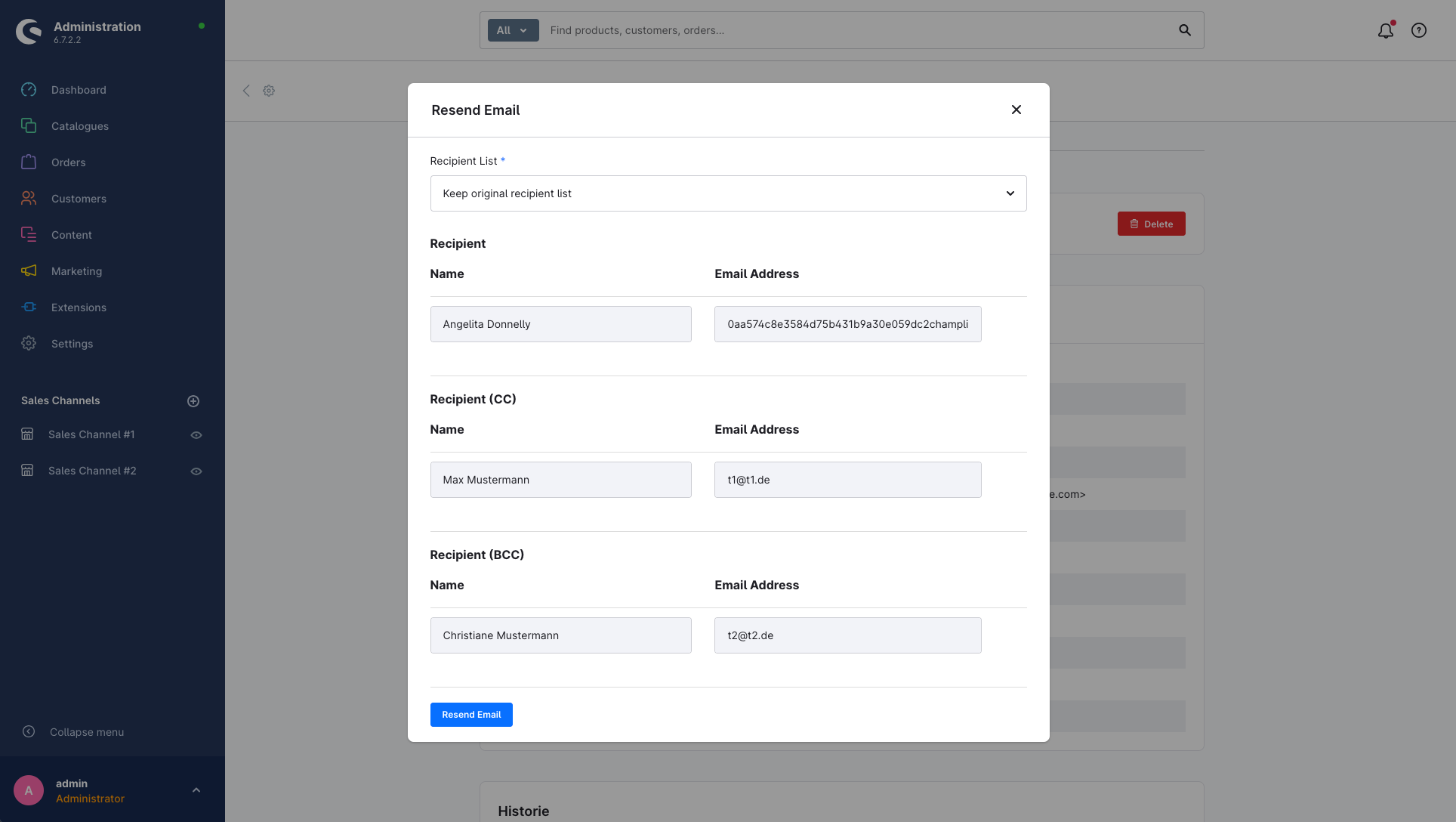This screenshot has height=822, width=1456.
Task: Toggle the eye icon for Sales Channel #1
Action: point(196,435)
